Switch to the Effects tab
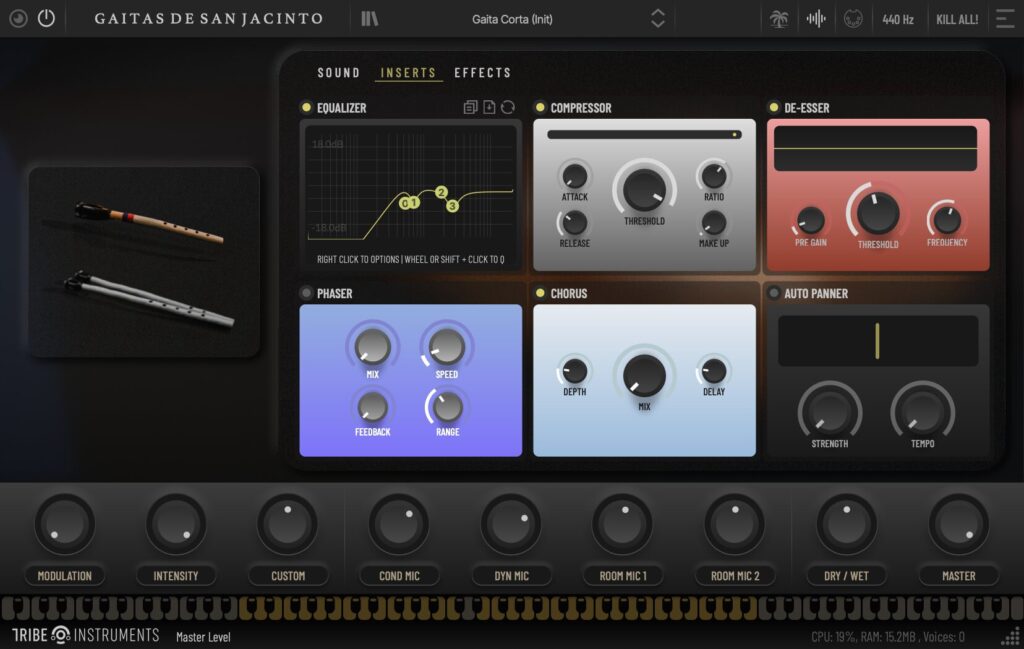This screenshot has height=649, width=1024. 483,72
